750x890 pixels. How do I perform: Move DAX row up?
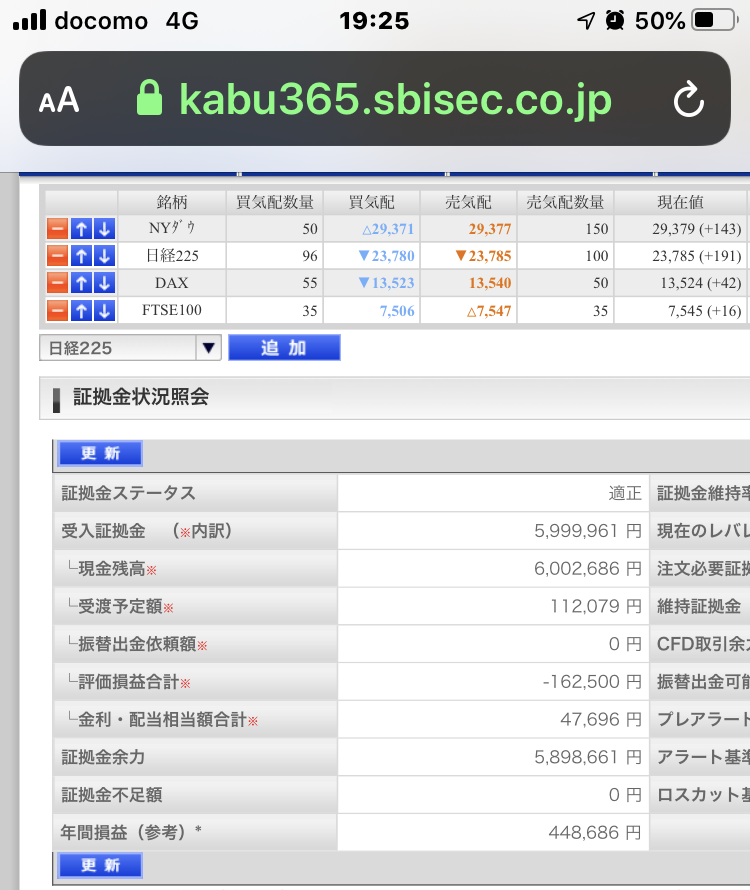81,283
